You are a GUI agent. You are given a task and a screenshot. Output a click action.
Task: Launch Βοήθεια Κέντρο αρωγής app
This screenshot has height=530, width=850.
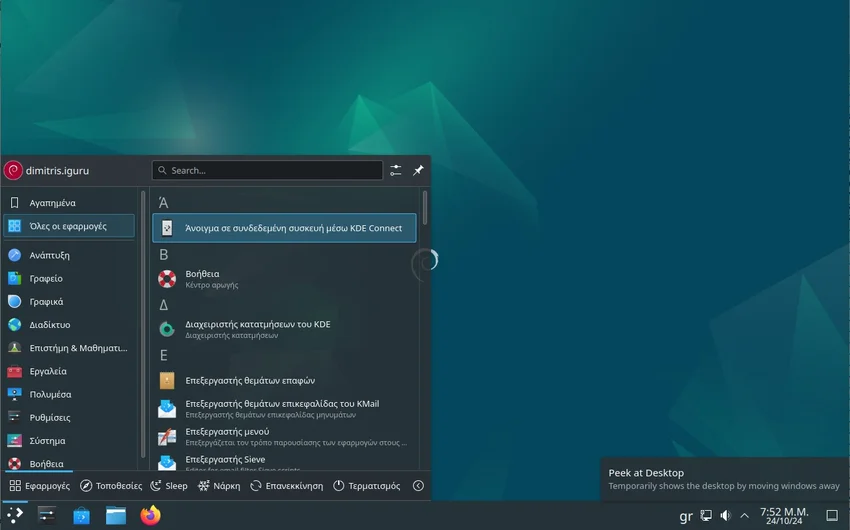point(285,279)
